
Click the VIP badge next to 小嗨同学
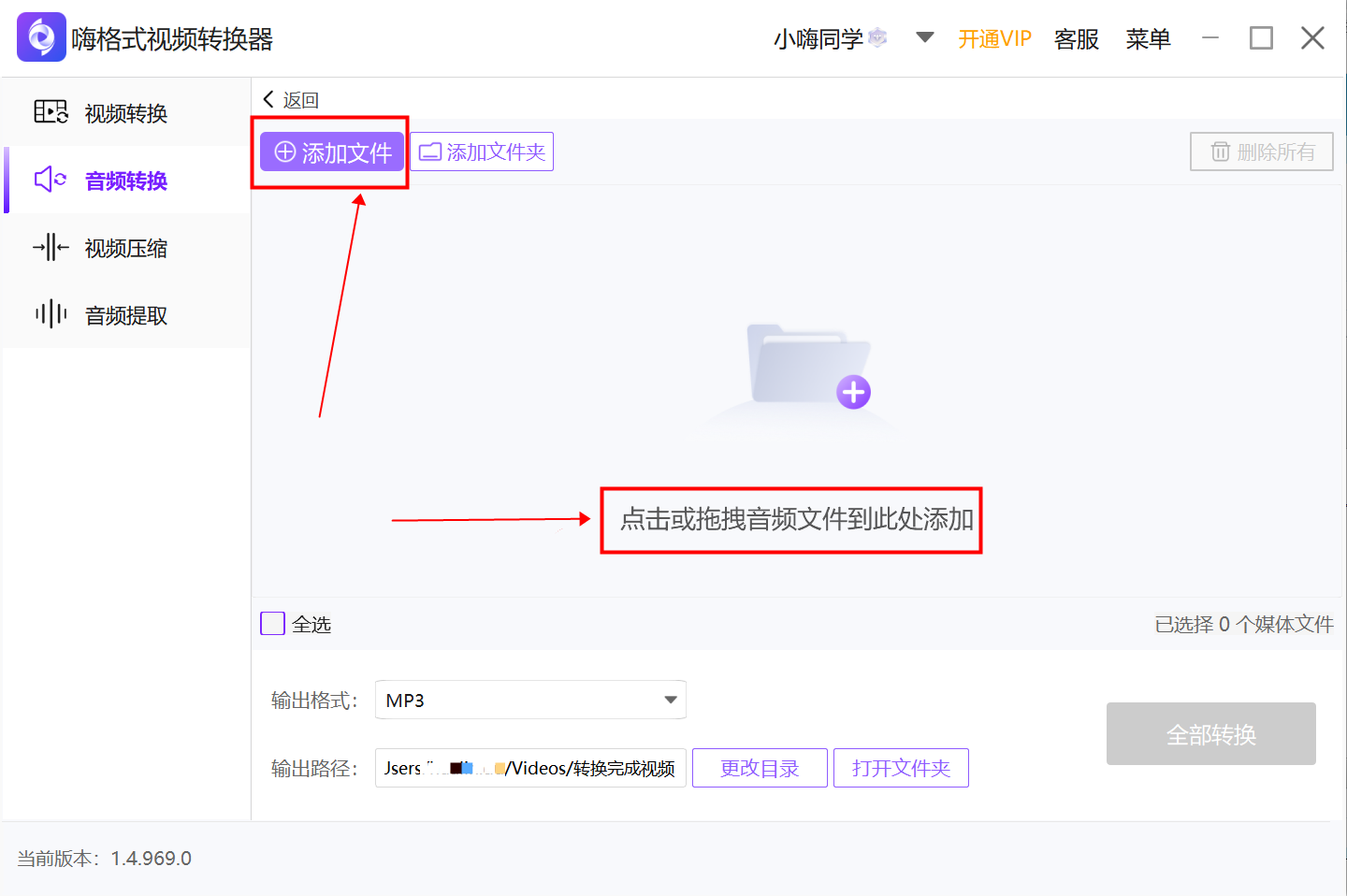[x=876, y=36]
